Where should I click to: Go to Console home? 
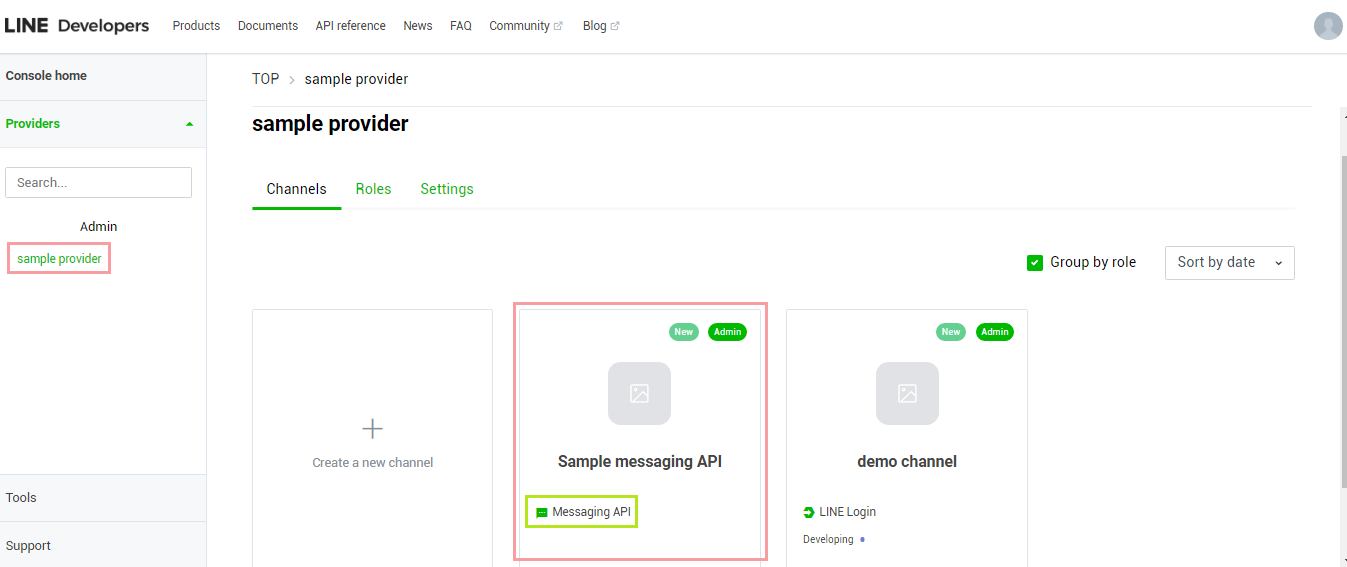(x=46, y=76)
